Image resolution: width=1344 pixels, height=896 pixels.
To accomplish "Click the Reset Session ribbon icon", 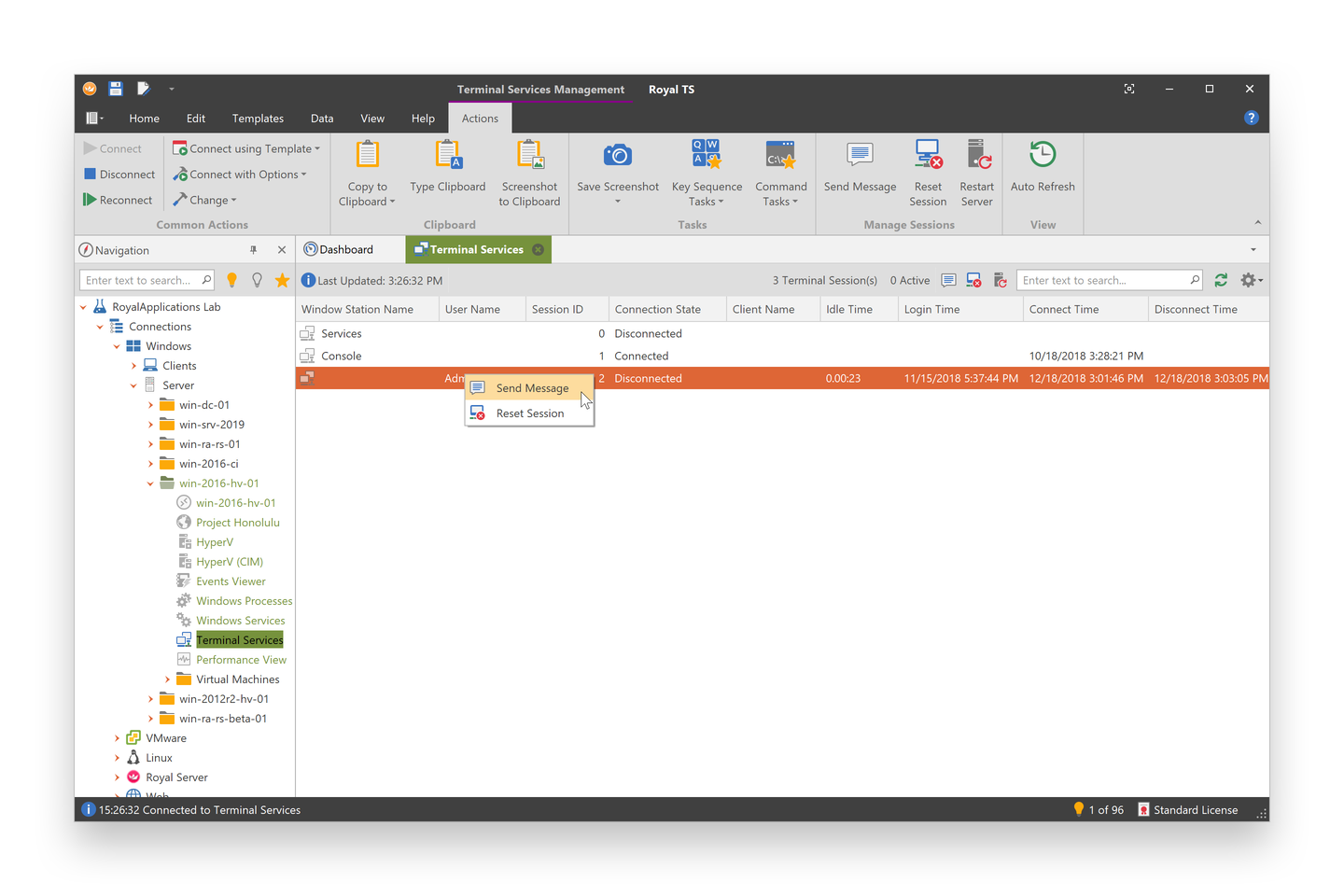I will [928, 174].
